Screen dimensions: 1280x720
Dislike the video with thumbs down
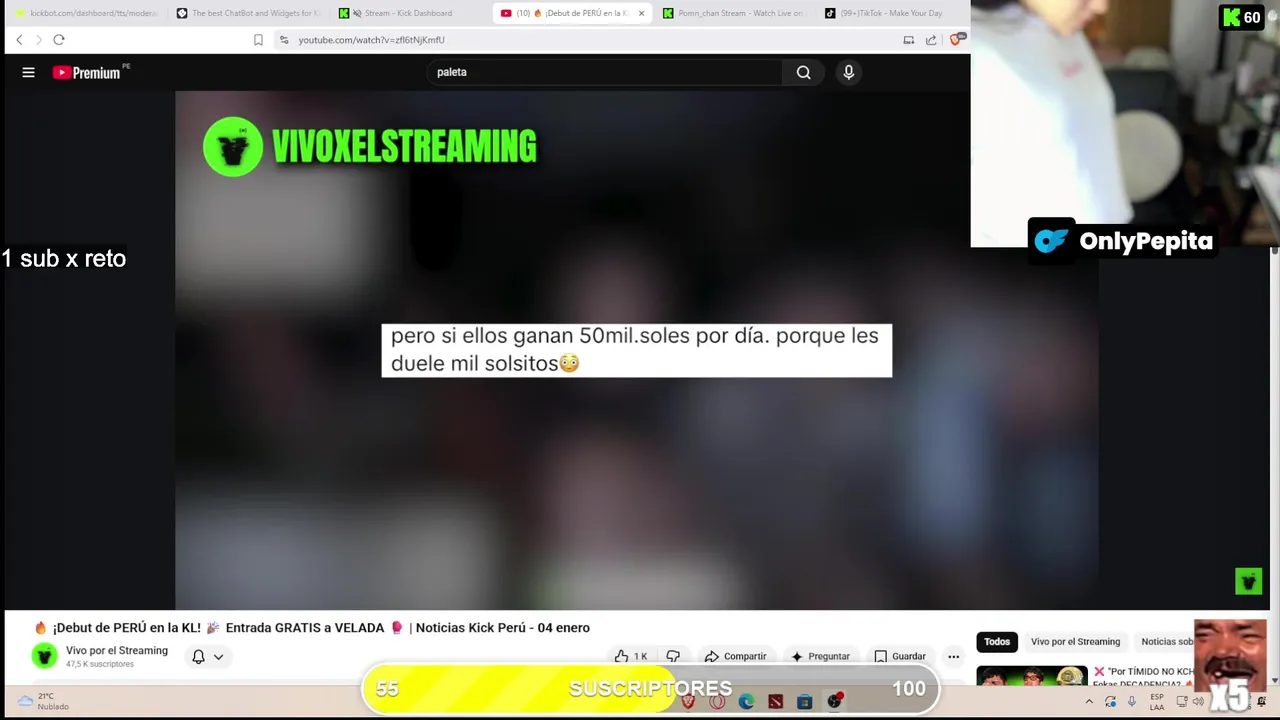pos(673,656)
